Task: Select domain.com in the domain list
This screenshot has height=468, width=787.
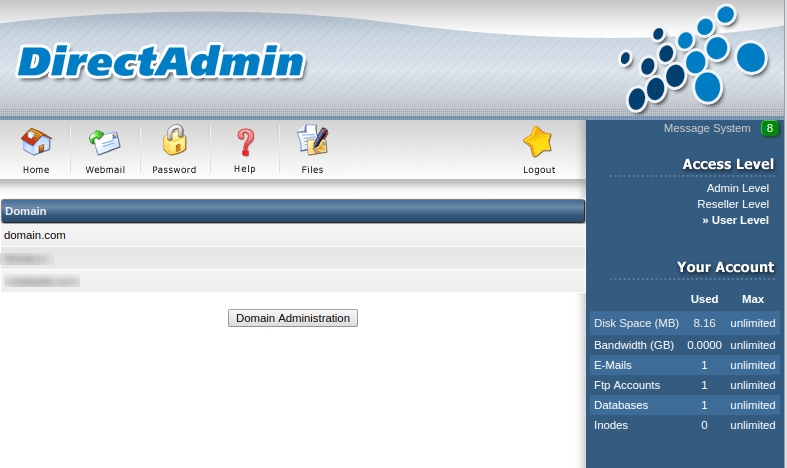Action: pyautogui.click(x=35, y=236)
